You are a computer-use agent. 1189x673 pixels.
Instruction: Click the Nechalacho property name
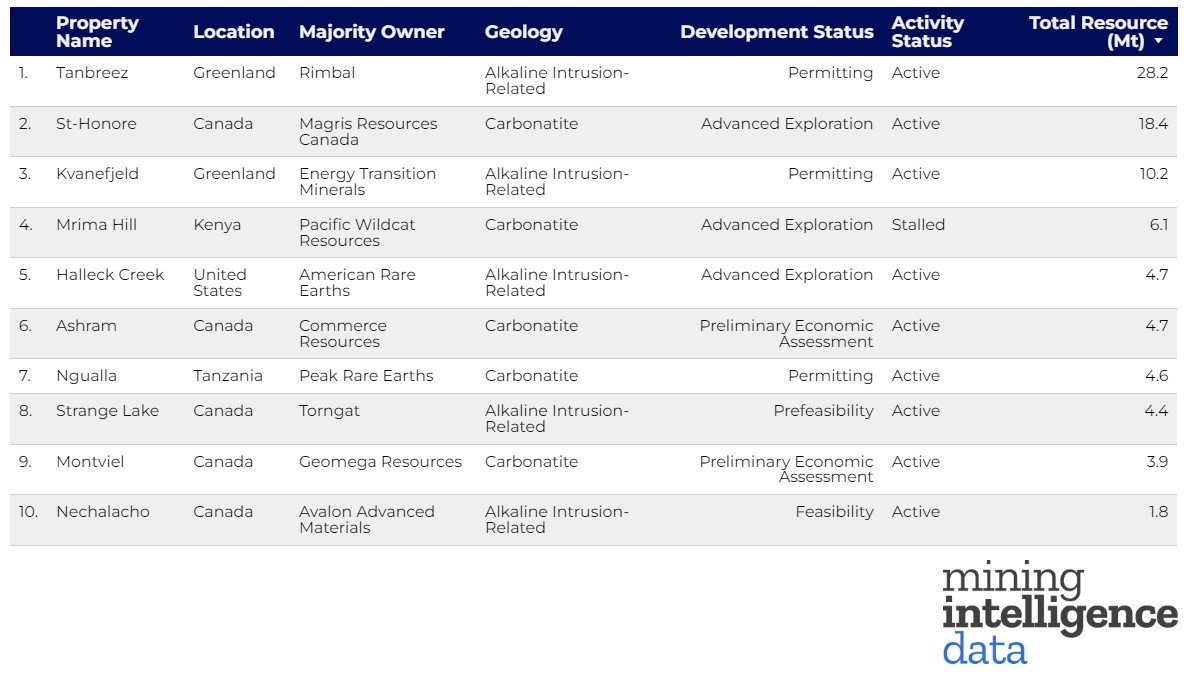click(102, 512)
